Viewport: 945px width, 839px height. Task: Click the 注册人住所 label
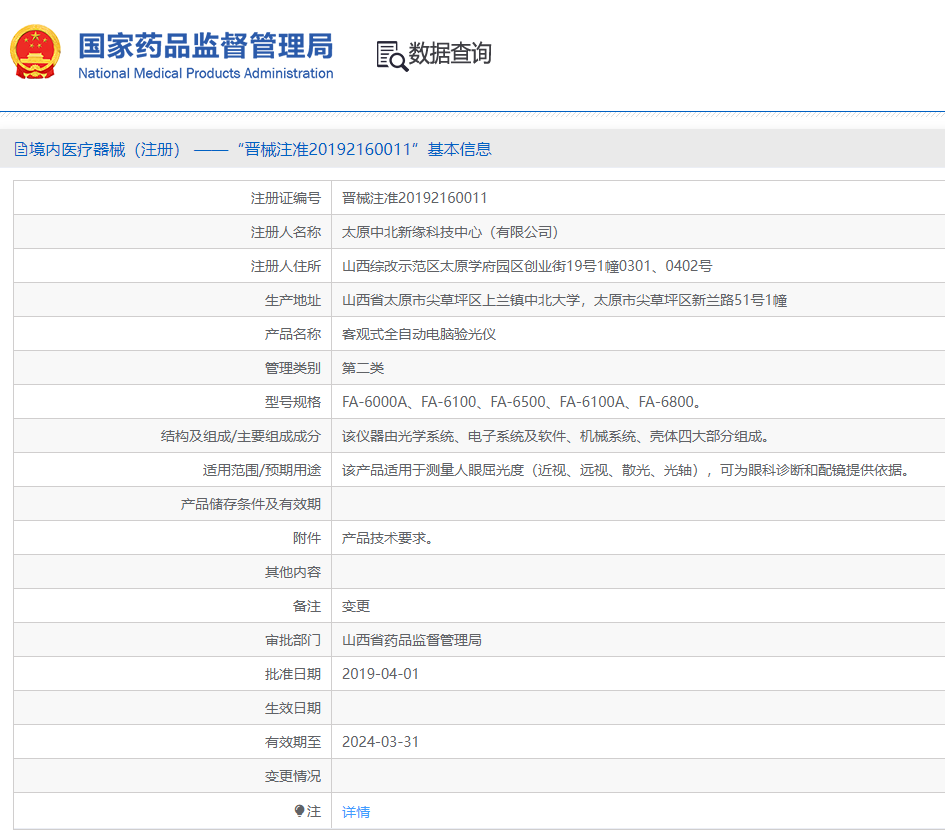286,266
